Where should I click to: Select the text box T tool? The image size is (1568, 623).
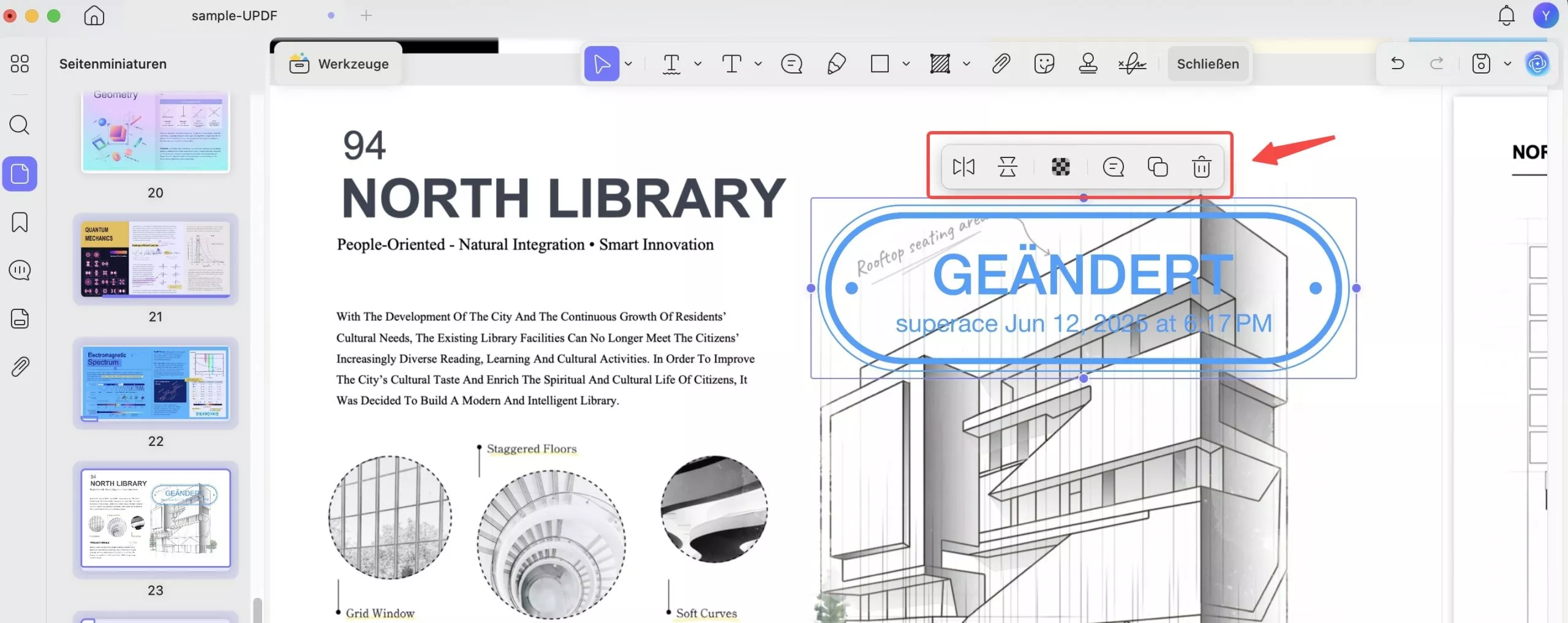tap(731, 64)
